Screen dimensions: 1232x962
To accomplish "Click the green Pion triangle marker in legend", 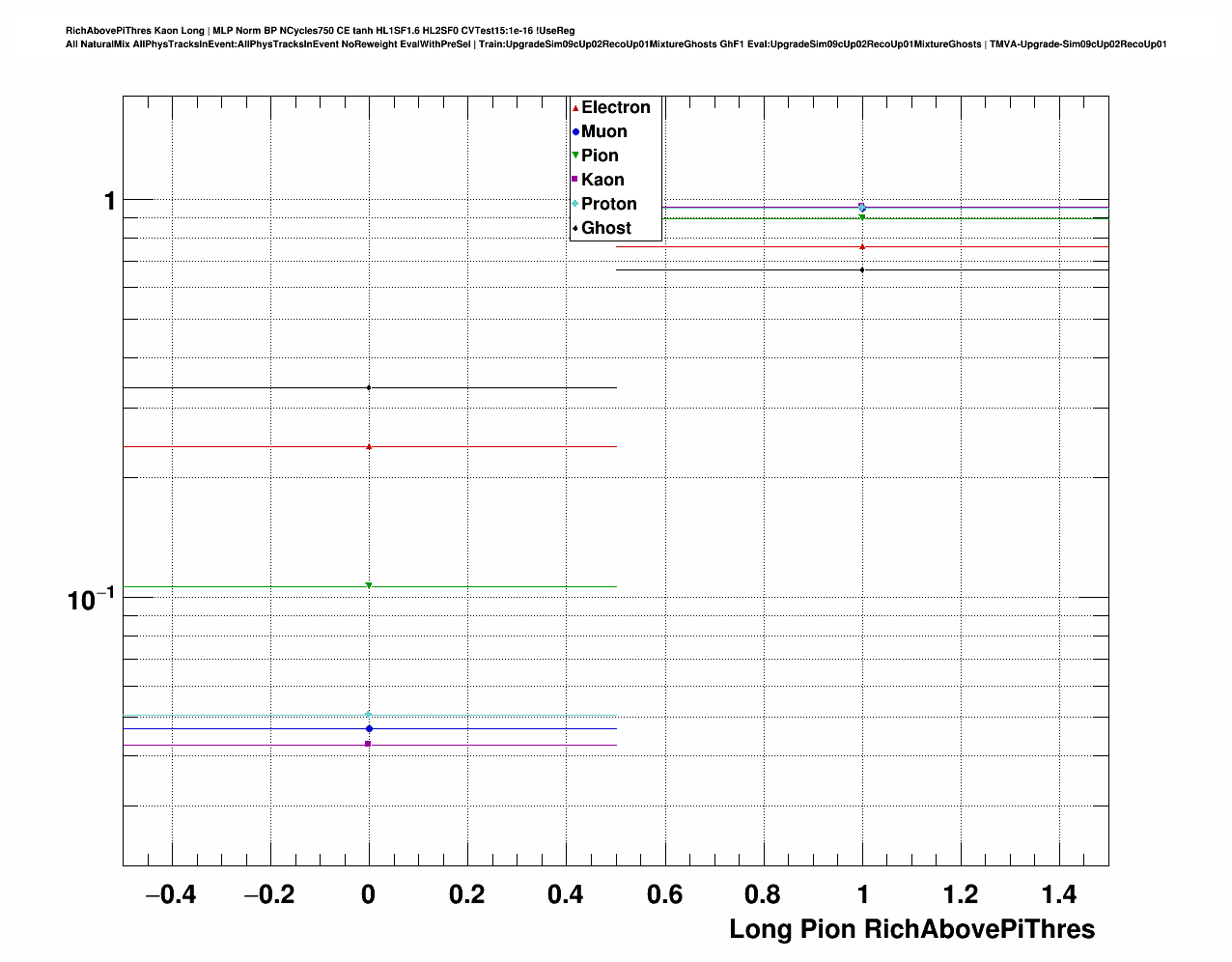I will tap(575, 156).
